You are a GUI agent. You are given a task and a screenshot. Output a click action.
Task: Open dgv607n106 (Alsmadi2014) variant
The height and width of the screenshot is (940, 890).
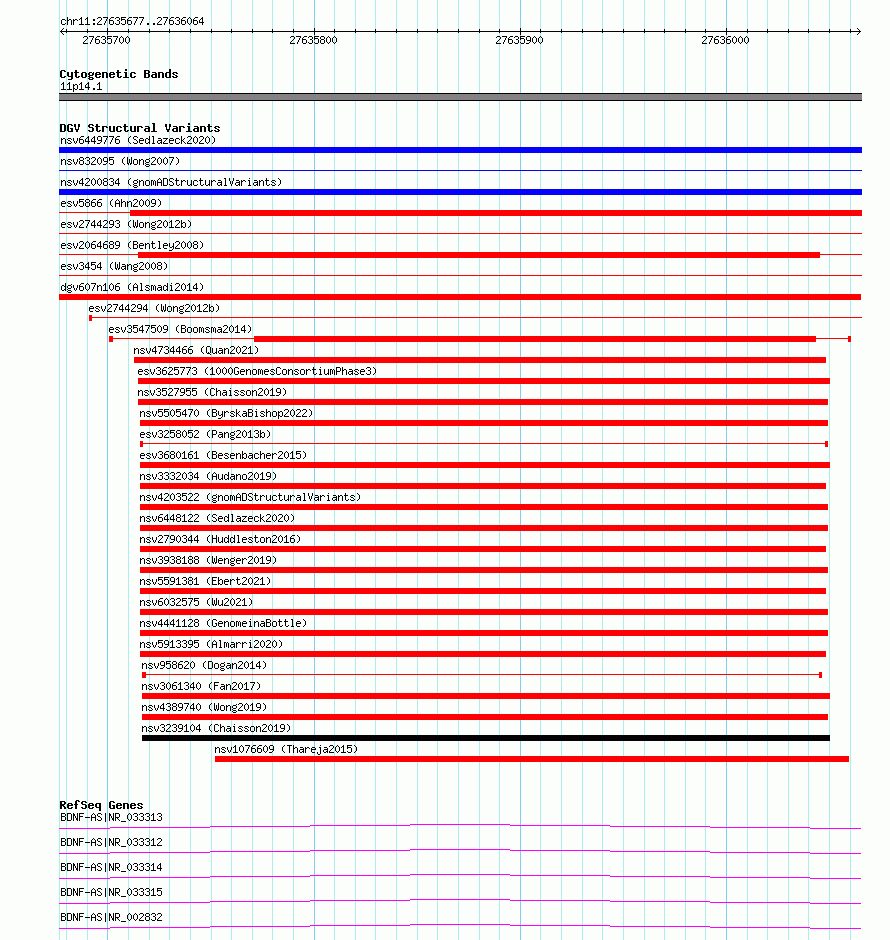tap(132, 287)
